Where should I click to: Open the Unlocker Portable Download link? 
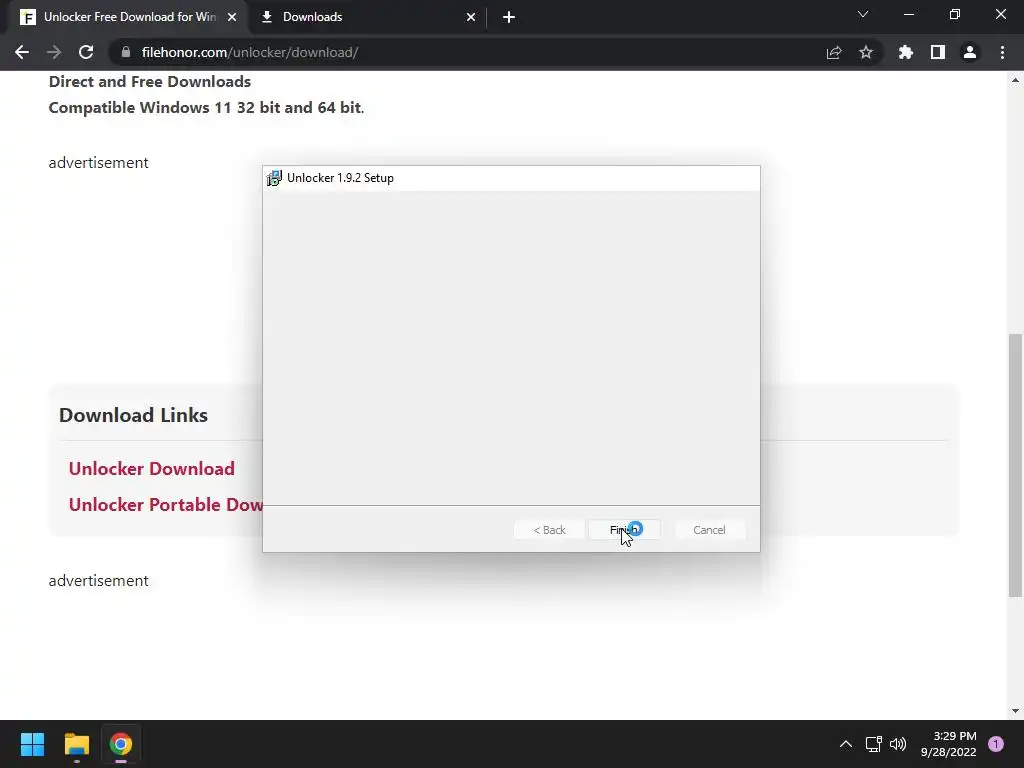(x=166, y=504)
